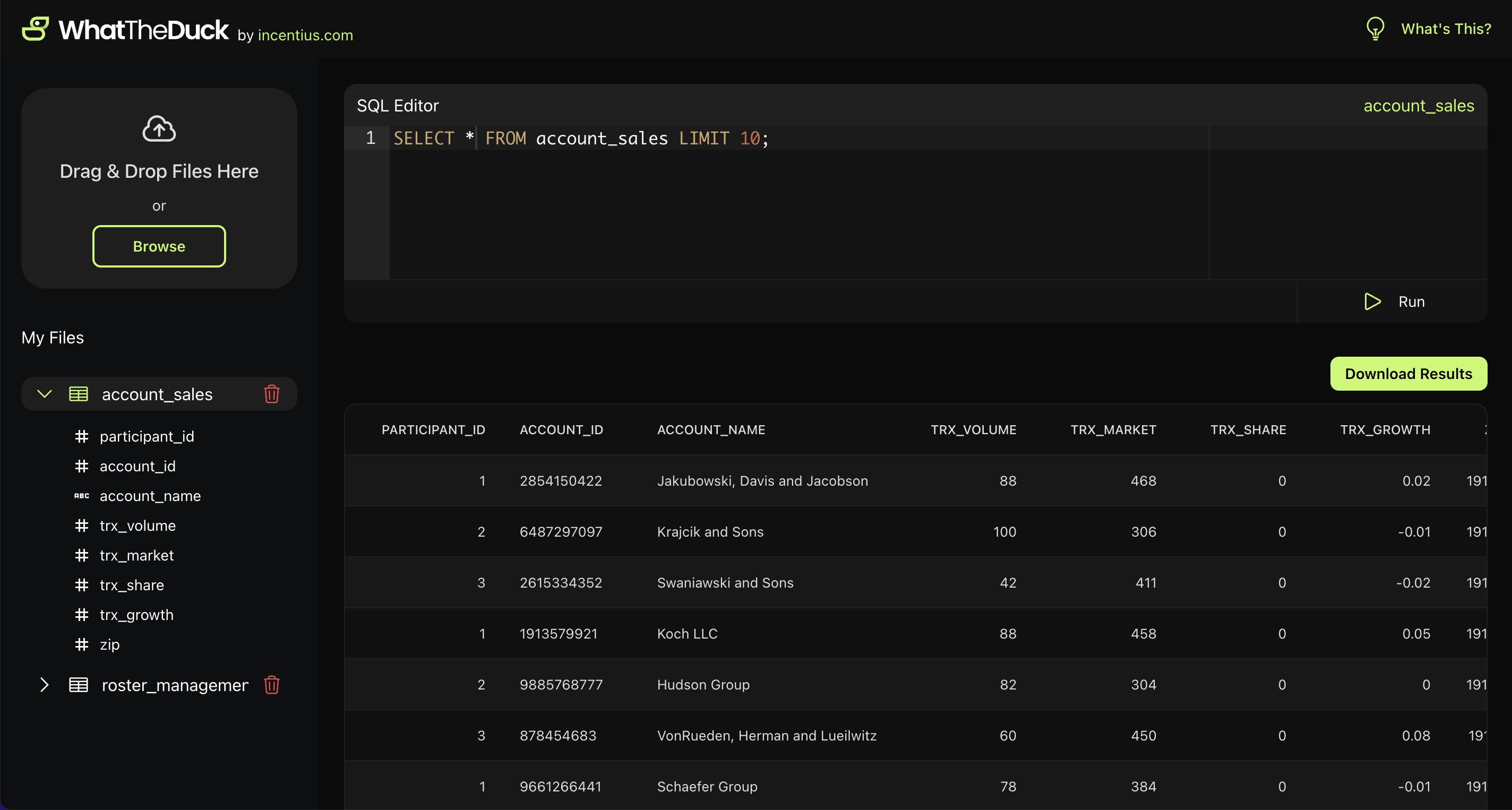Click the WhatTheDuck title text

tap(143, 29)
